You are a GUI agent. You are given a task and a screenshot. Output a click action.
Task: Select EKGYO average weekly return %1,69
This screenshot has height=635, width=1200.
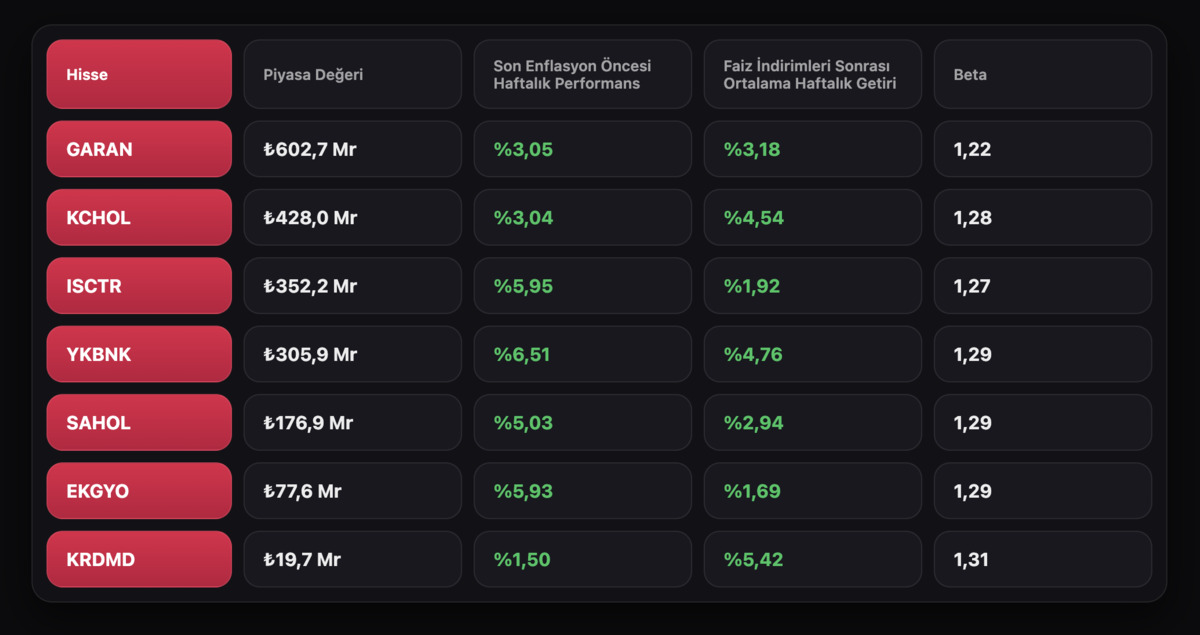[813, 491]
